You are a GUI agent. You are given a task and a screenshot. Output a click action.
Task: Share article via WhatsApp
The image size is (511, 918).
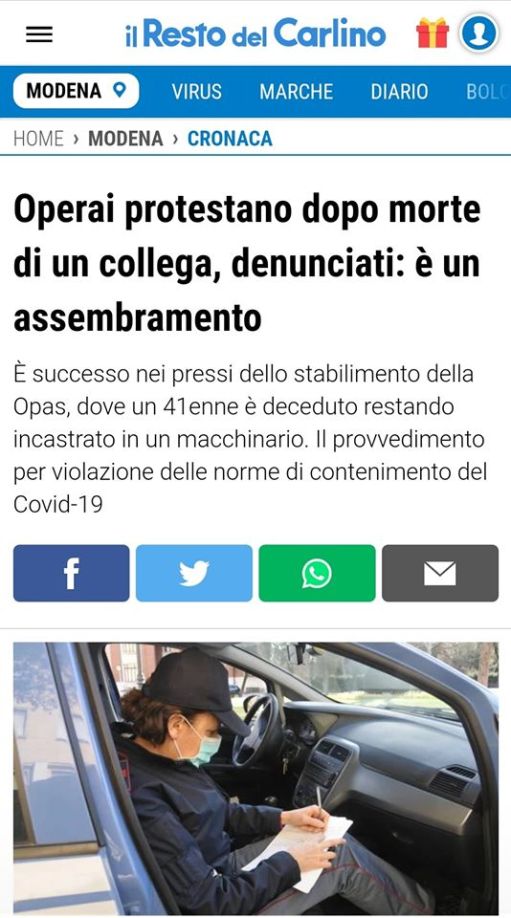pyautogui.click(x=317, y=573)
